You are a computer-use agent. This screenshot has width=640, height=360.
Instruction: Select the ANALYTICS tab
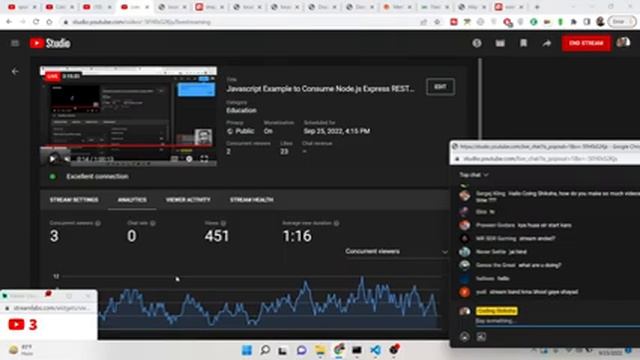[x=132, y=200]
